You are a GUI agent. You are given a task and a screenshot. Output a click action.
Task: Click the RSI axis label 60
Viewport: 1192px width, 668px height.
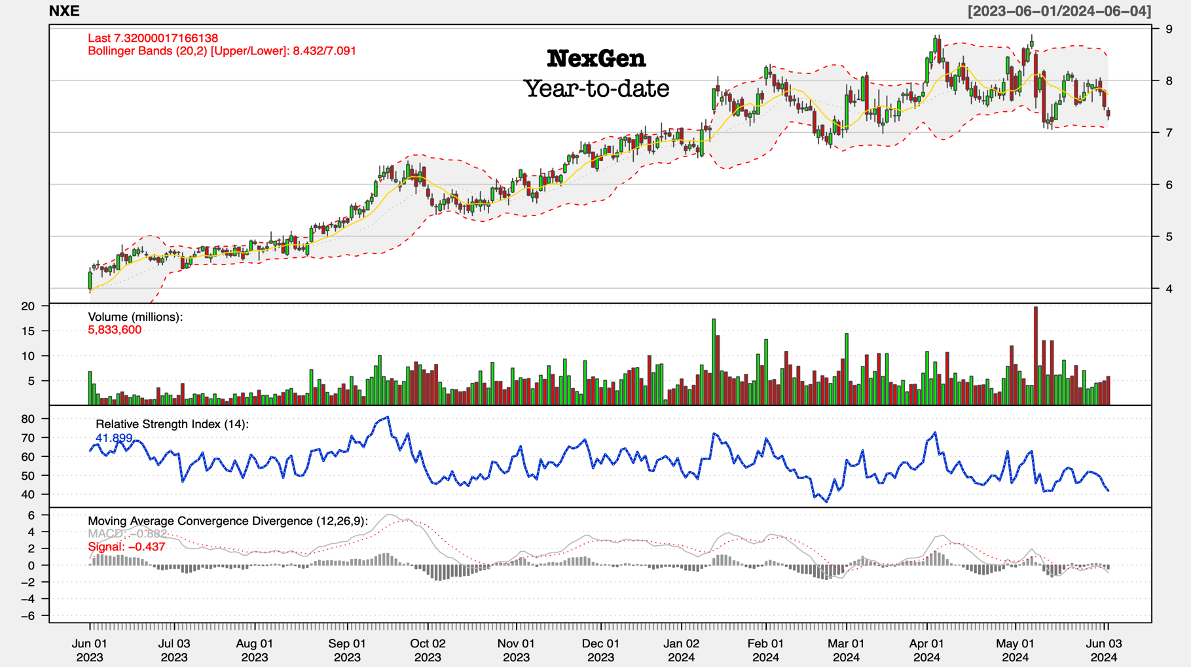click(28, 457)
